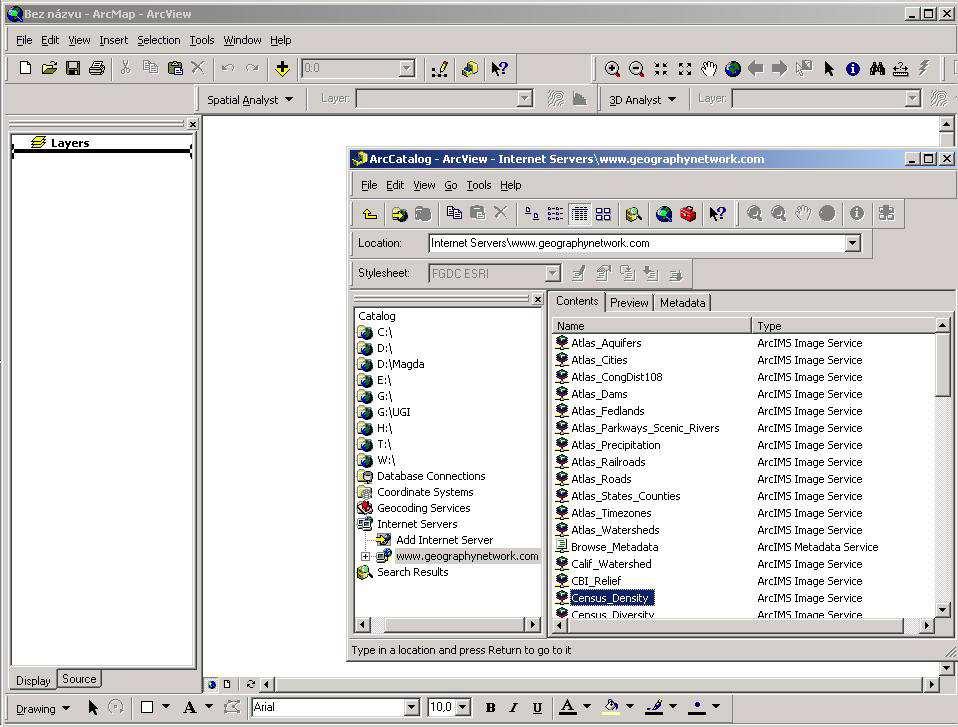Open the Spatial Analyst Layer dropdown

point(525,98)
